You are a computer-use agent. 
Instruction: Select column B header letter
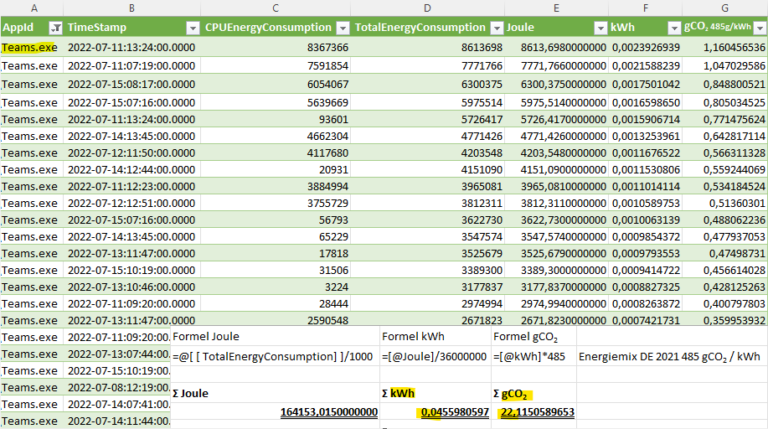[x=131, y=8]
